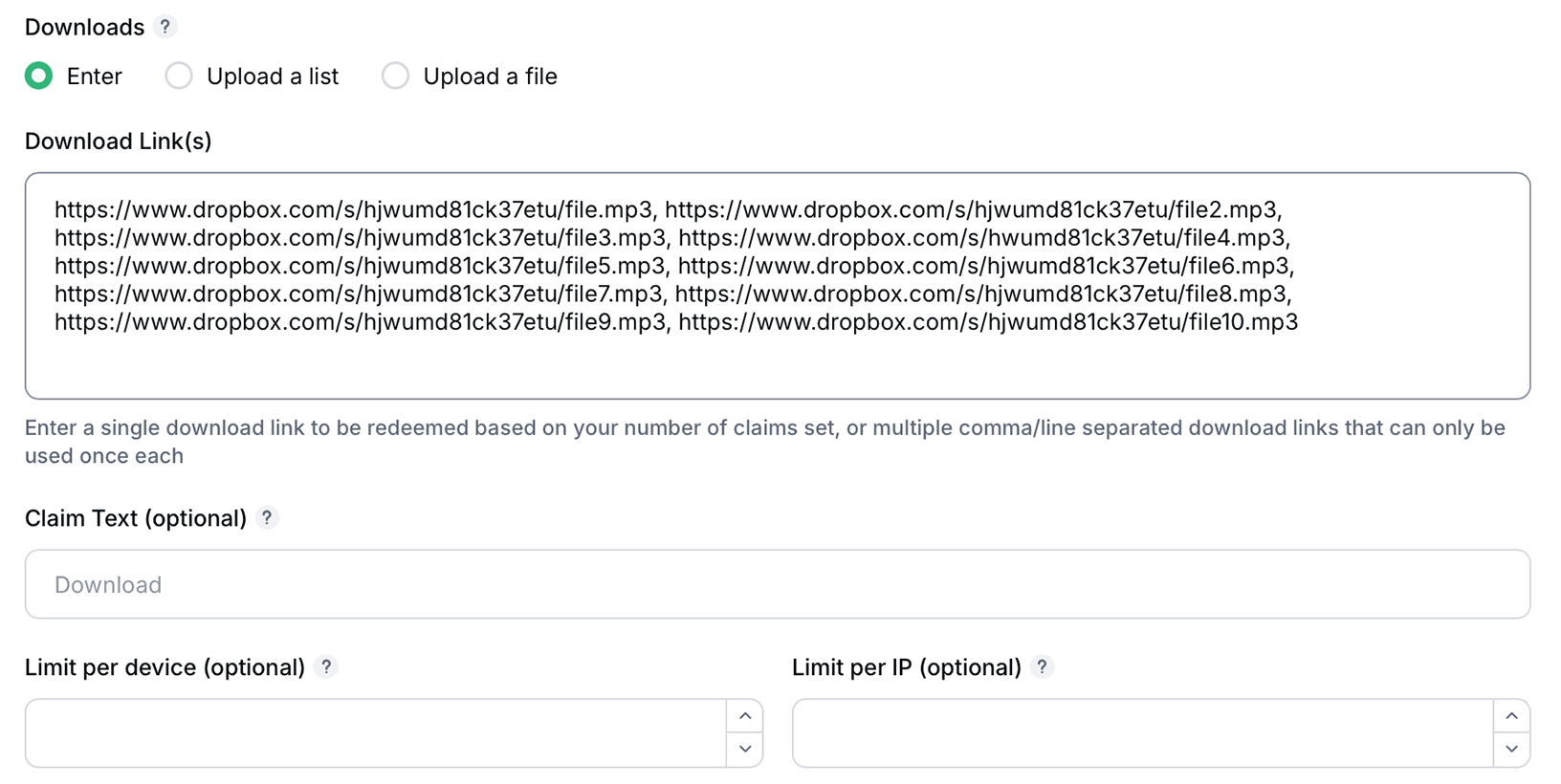Select the Upload a list radio option

[x=179, y=76]
